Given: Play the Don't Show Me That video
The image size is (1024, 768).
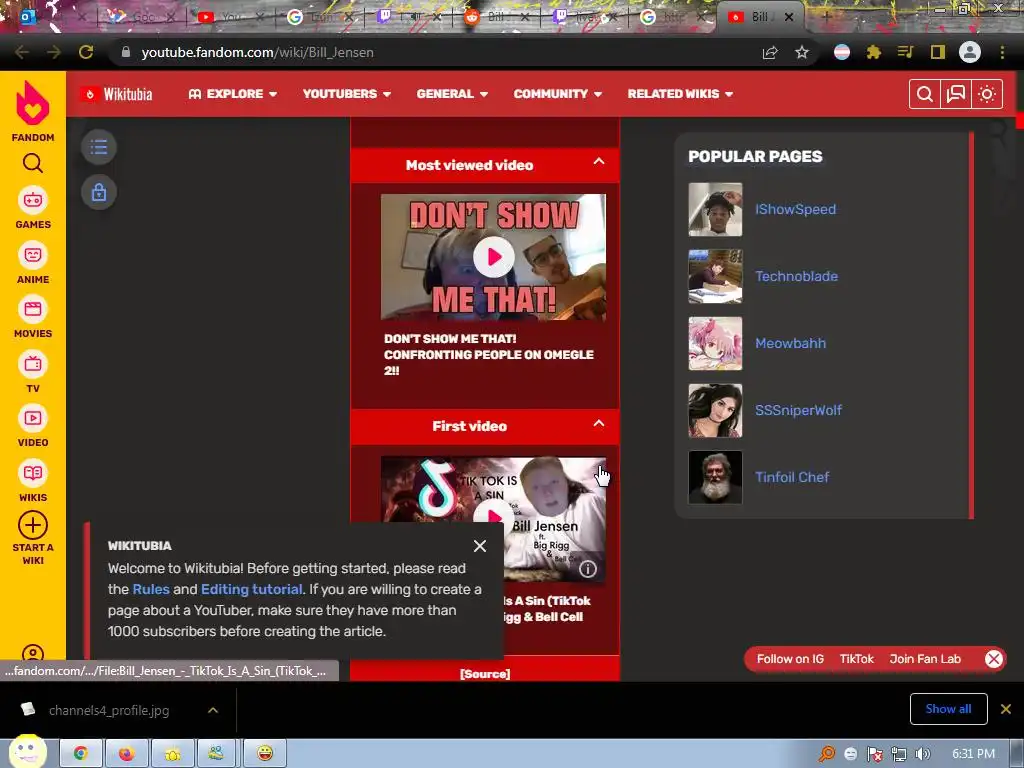Looking at the screenshot, I should pyautogui.click(x=494, y=257).
